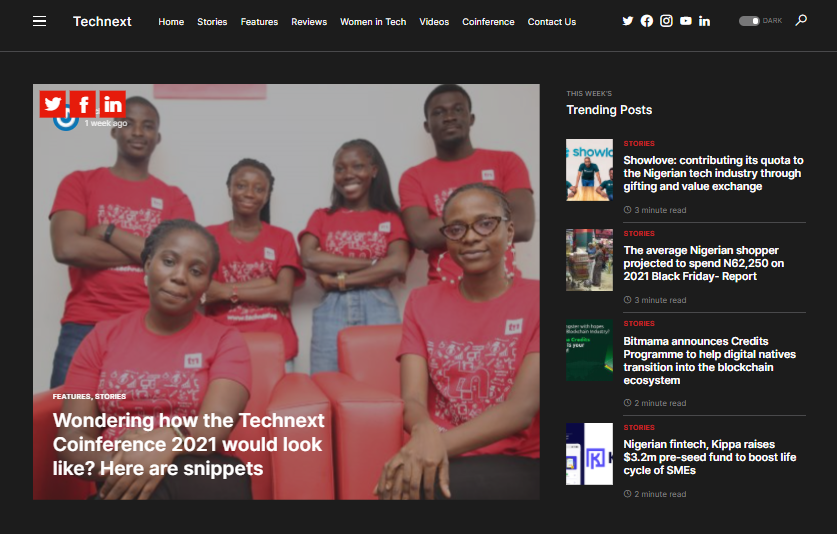Screen dimensions: 837x534
Task: Open the Black Friday shopper report article
Action: tap(704, 263)
